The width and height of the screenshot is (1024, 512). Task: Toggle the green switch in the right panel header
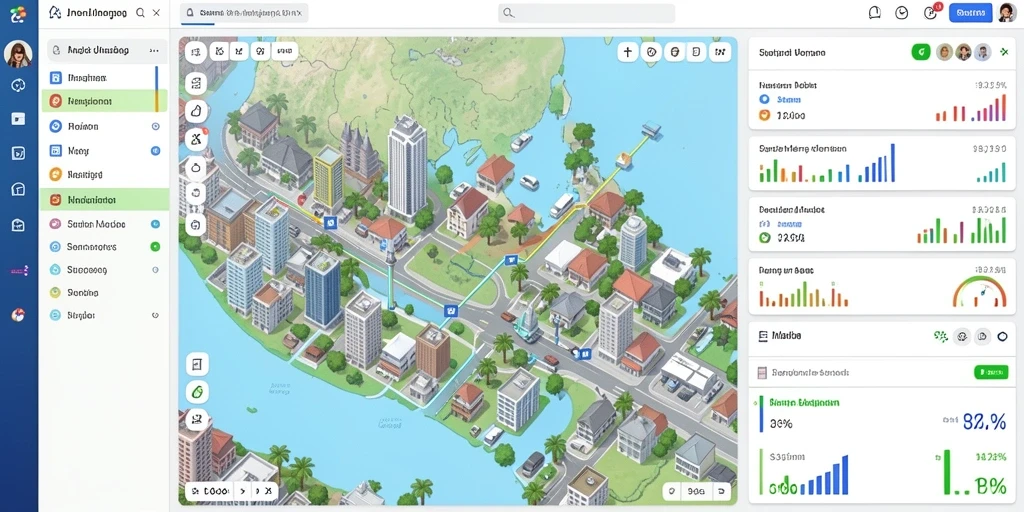[x=921, y=52]
